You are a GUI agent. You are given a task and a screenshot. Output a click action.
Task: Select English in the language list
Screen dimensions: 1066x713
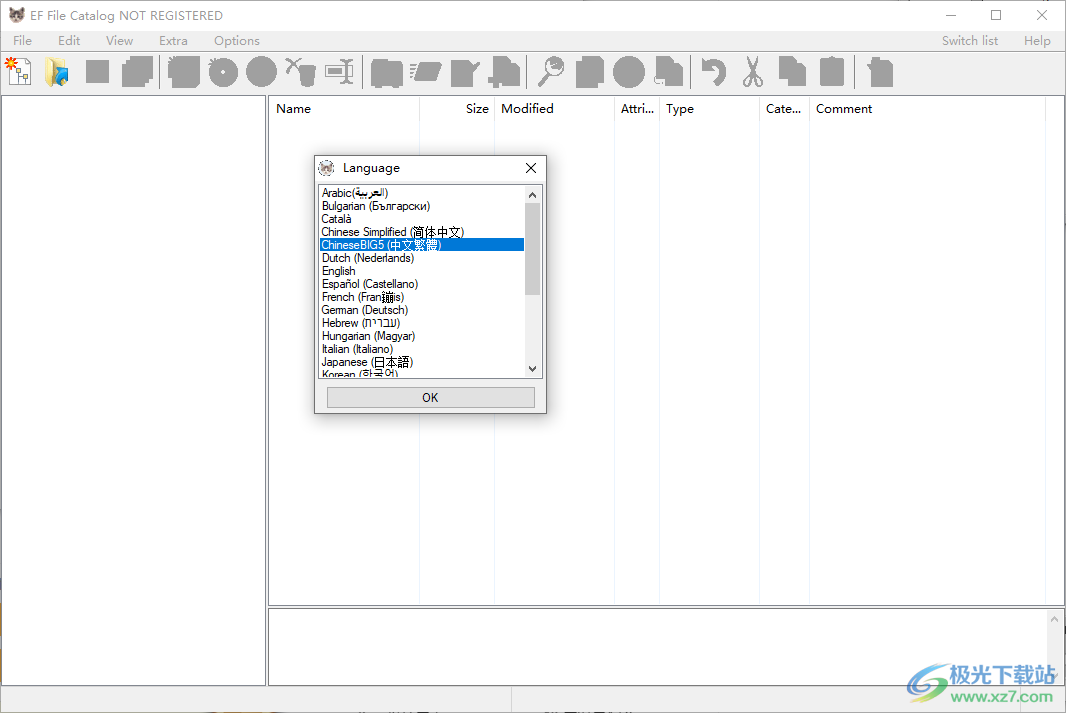[422, 271]
